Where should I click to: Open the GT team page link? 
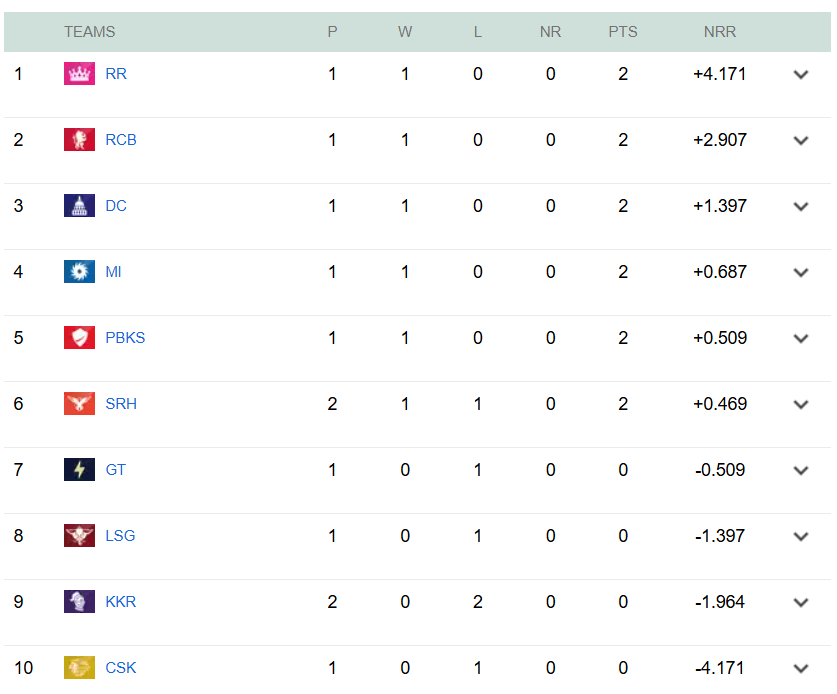[115, 469]
